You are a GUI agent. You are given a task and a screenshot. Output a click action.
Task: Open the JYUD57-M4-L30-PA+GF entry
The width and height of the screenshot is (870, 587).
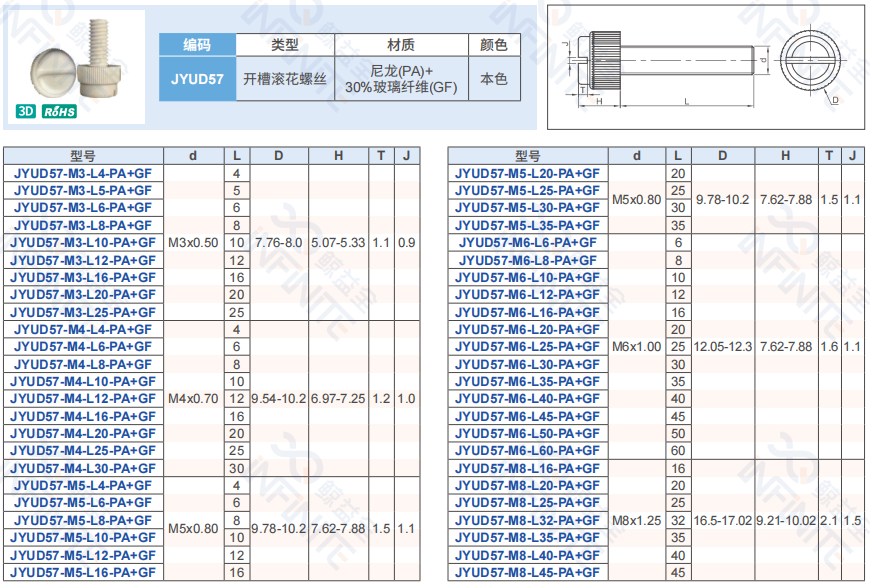83,468
